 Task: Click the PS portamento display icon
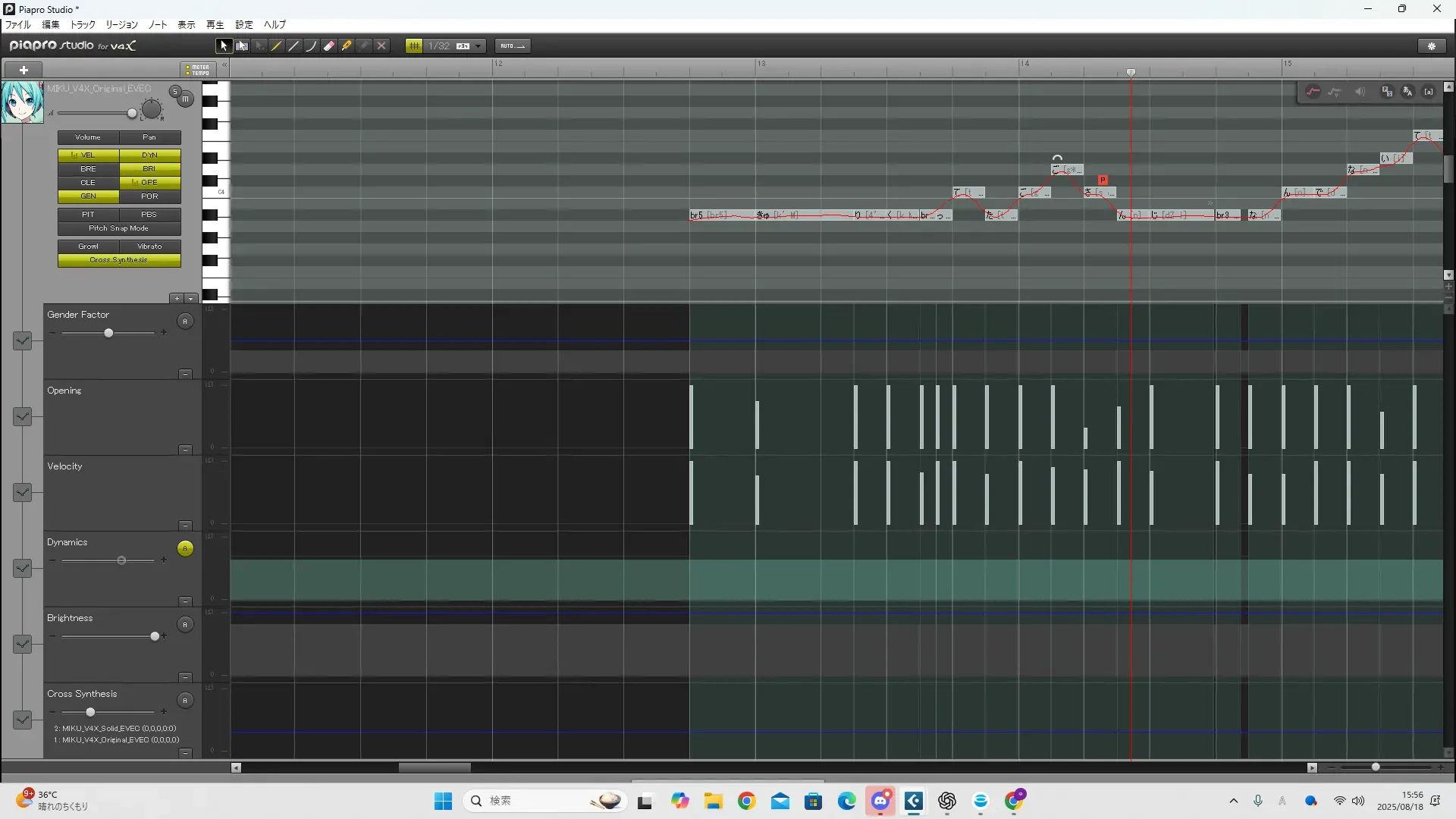(1387, 92)
